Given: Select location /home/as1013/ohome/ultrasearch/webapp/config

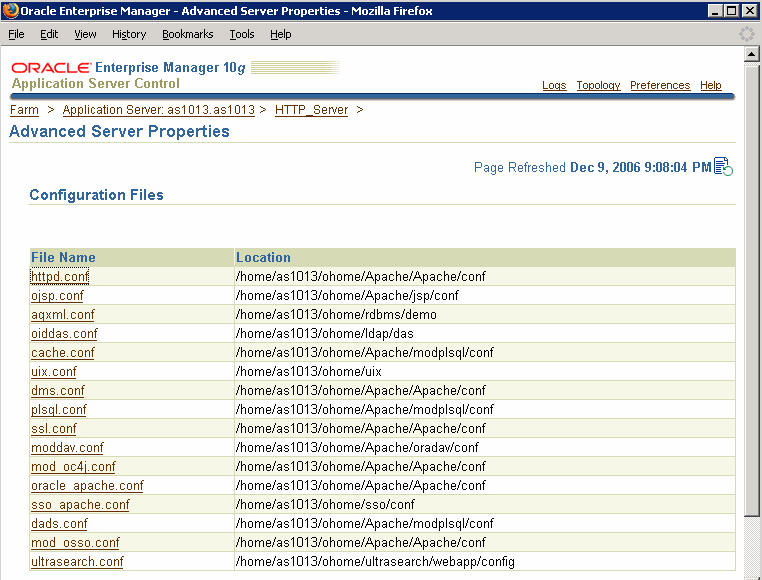Looking at the screenshot, I should [375, 562].
